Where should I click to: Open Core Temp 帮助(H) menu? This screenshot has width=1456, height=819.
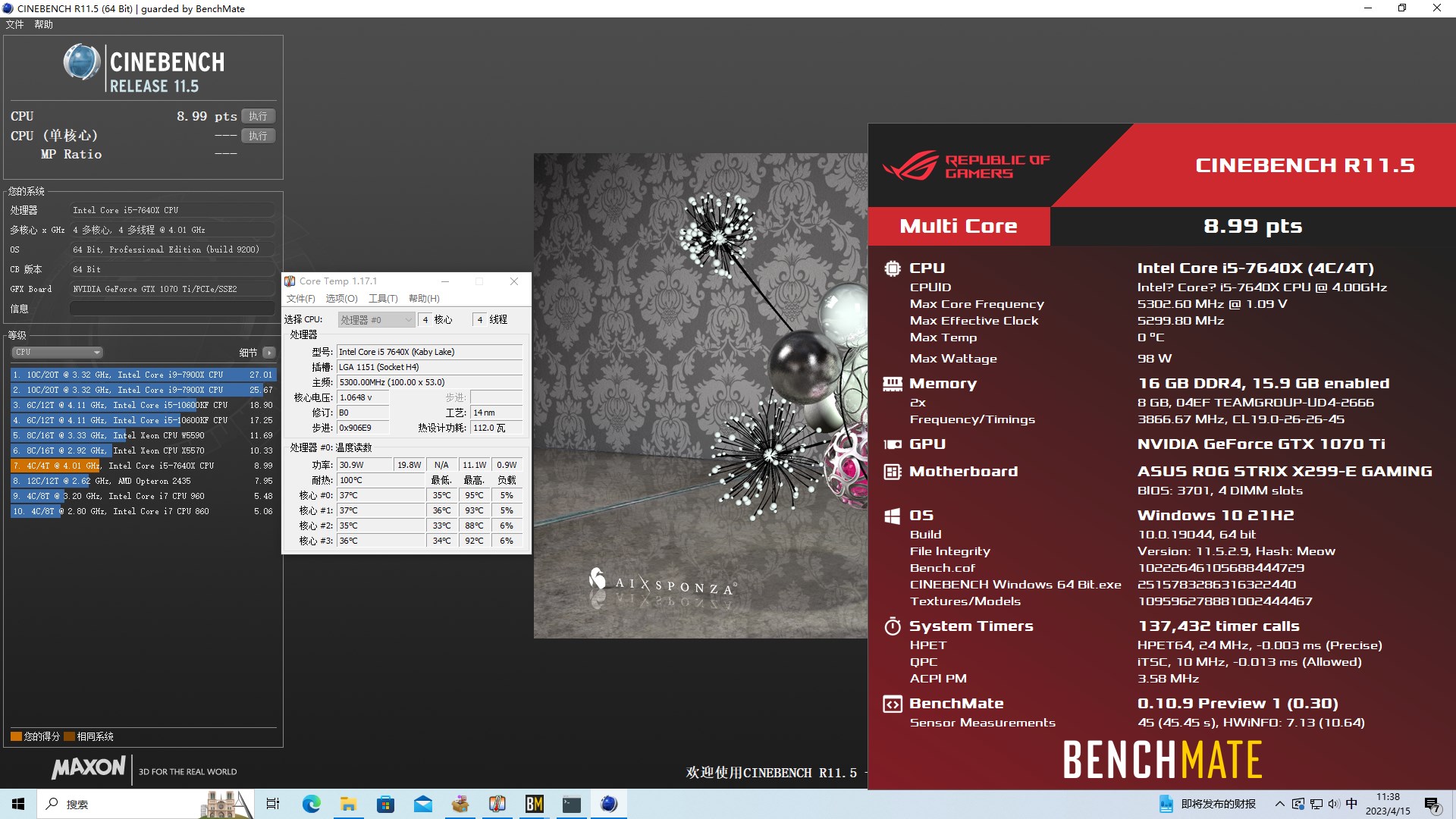coord(424,299)
